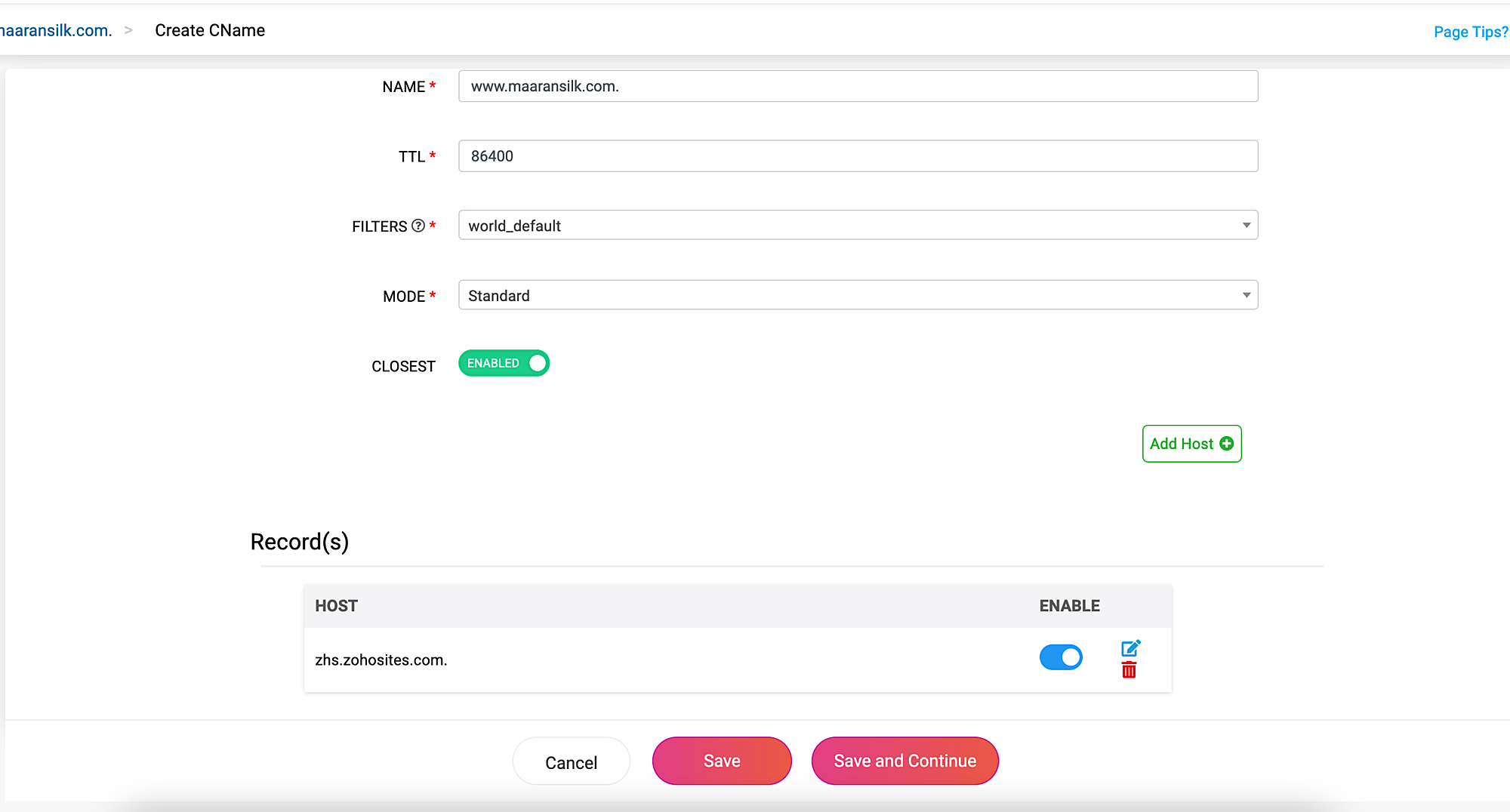Cancel the CName creation
This screenshot has height=812, width=1510.
click(x=571, y=762)
